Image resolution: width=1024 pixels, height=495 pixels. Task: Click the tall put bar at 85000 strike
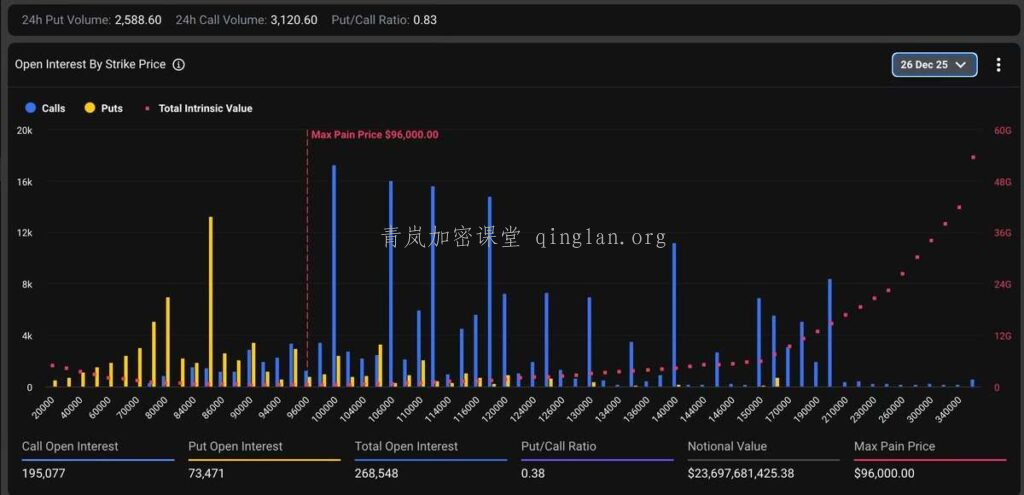pyautogui.click(x=210, y=300)
